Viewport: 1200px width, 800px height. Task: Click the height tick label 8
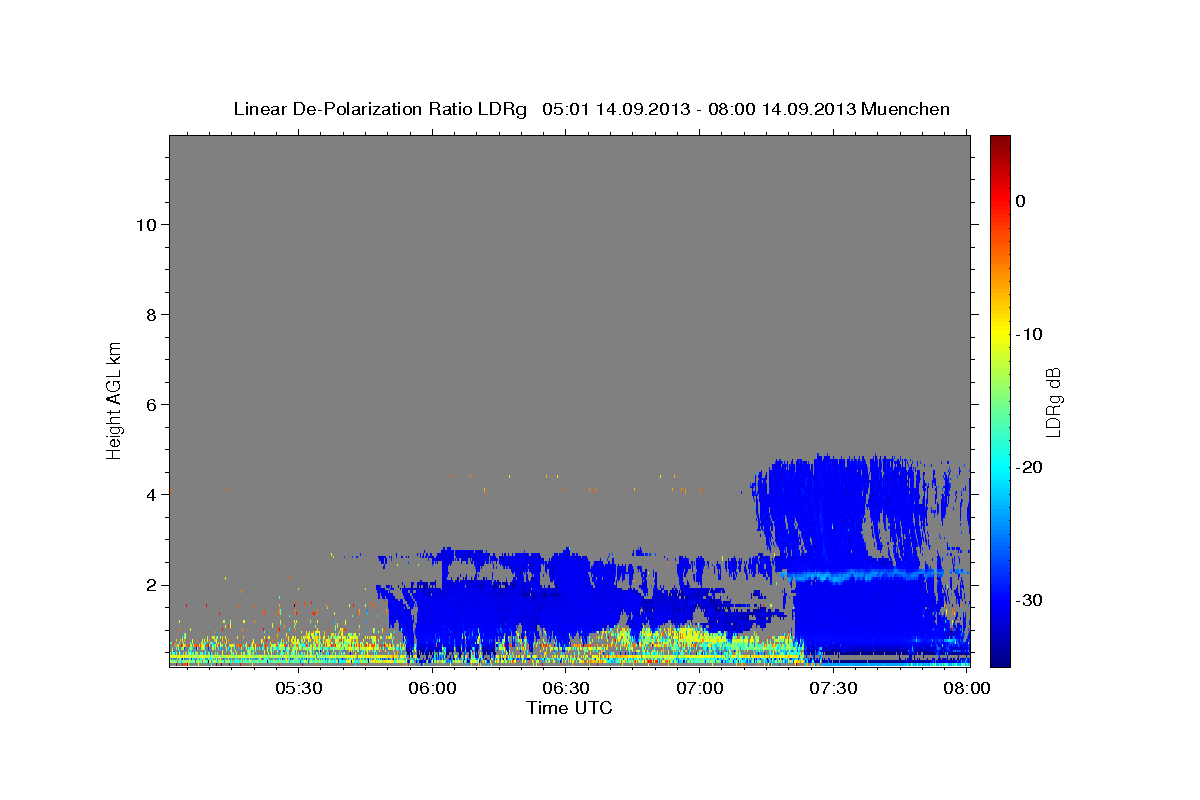(152, 314)
